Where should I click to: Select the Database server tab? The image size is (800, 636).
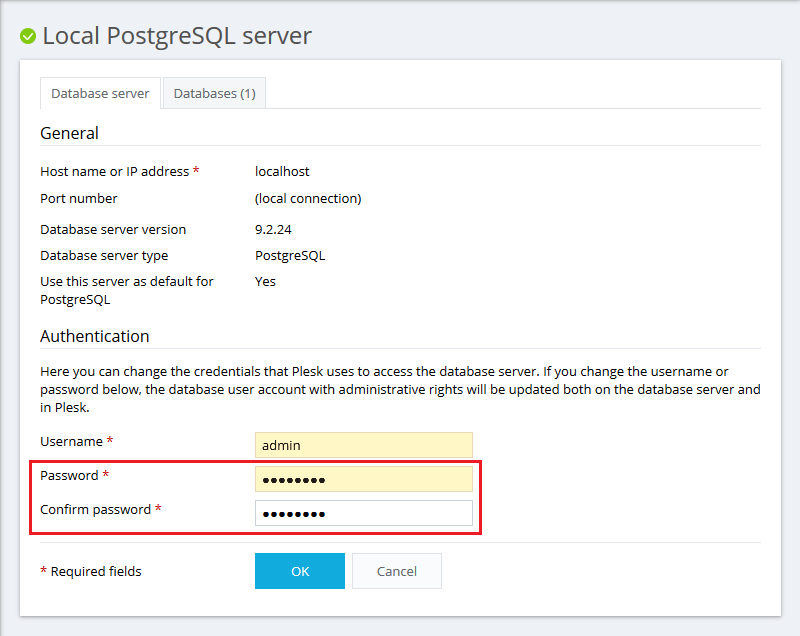[x=100, y=93]
